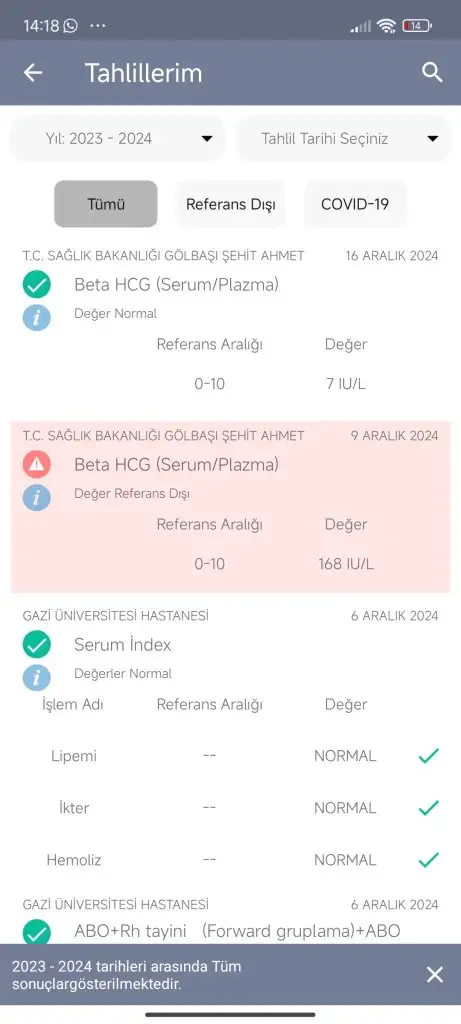The height and width of the screenshot is (1024, 461).
Task: Switch to the Referans Dışı filter
Action: tap(231, 204)
